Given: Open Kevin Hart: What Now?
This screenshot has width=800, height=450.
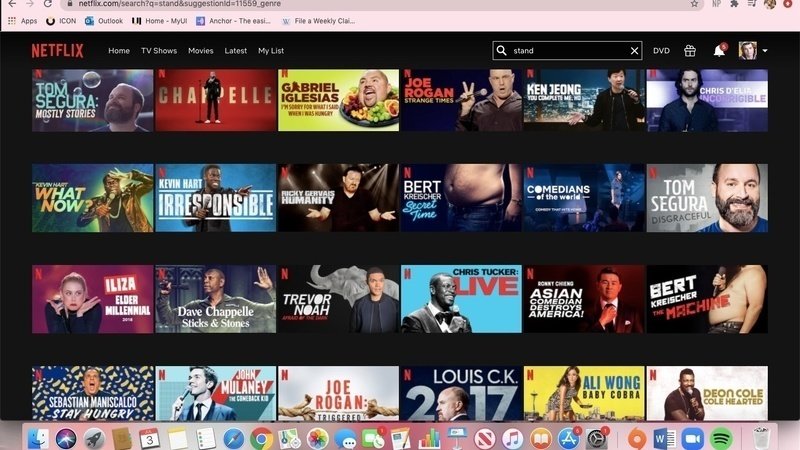Looking at the screenshot, I should (x=92, y=198).
